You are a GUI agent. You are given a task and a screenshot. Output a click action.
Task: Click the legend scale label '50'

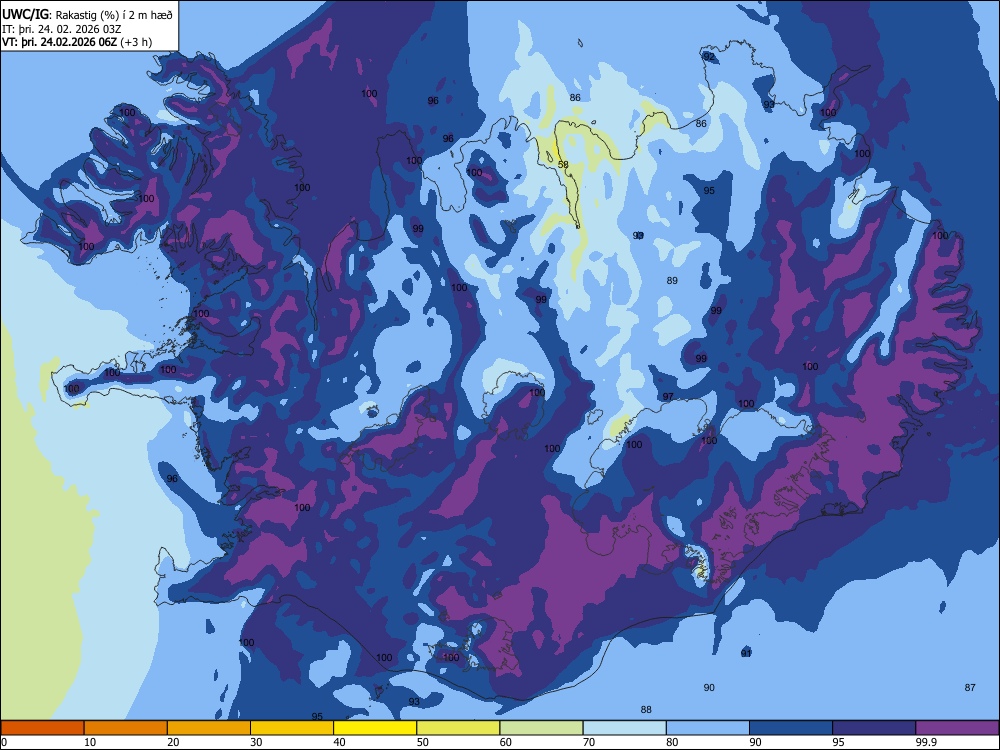point(423,742)
